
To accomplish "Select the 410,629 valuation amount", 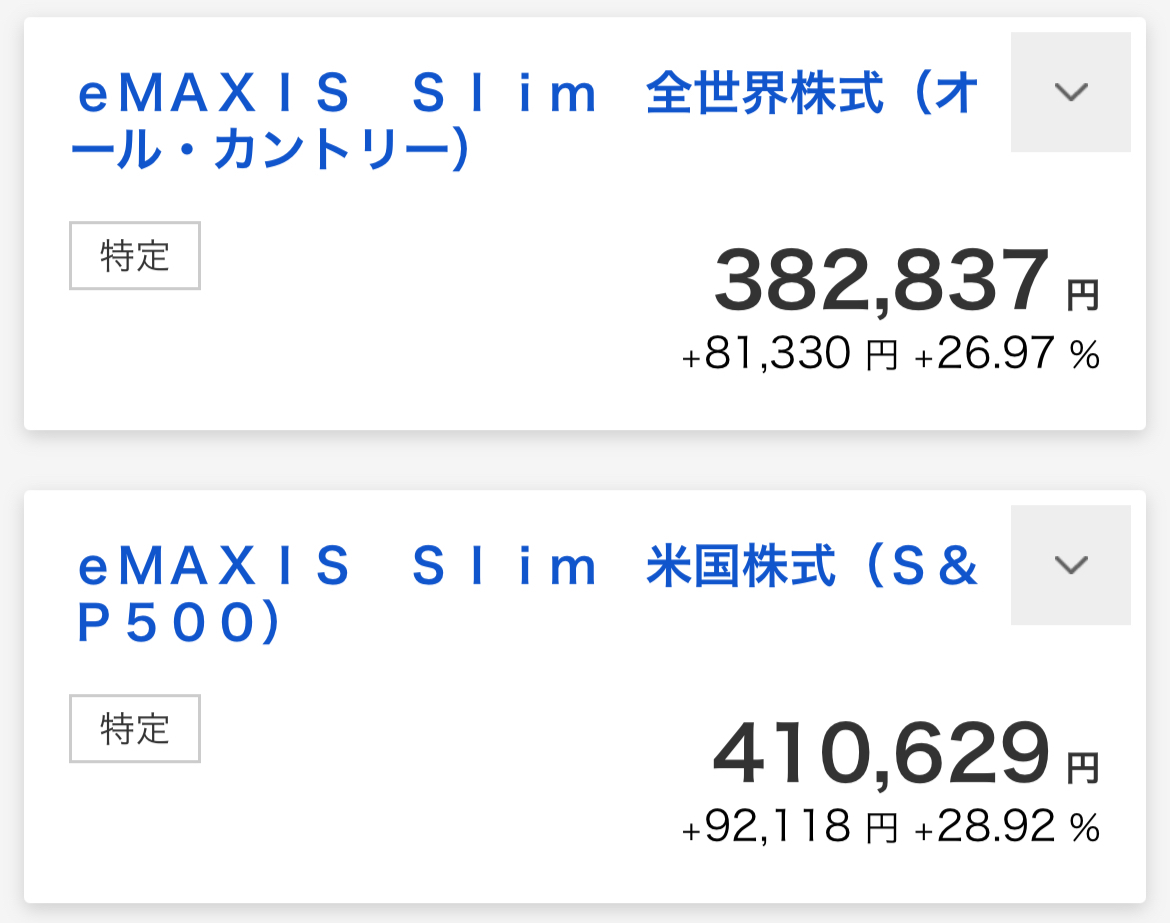I will pos(881,756).
